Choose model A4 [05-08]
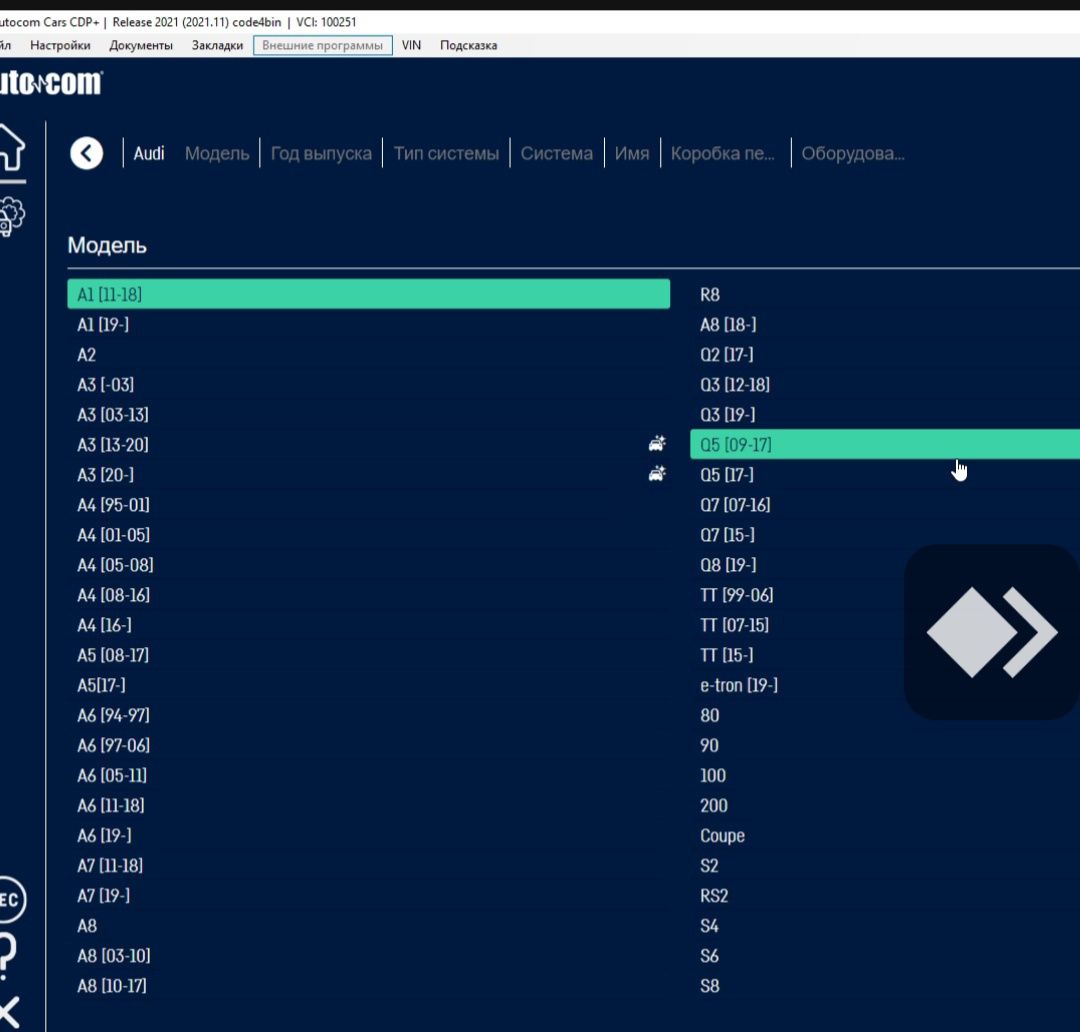This screenshot has width=1080, height=1032. [368, 565]
